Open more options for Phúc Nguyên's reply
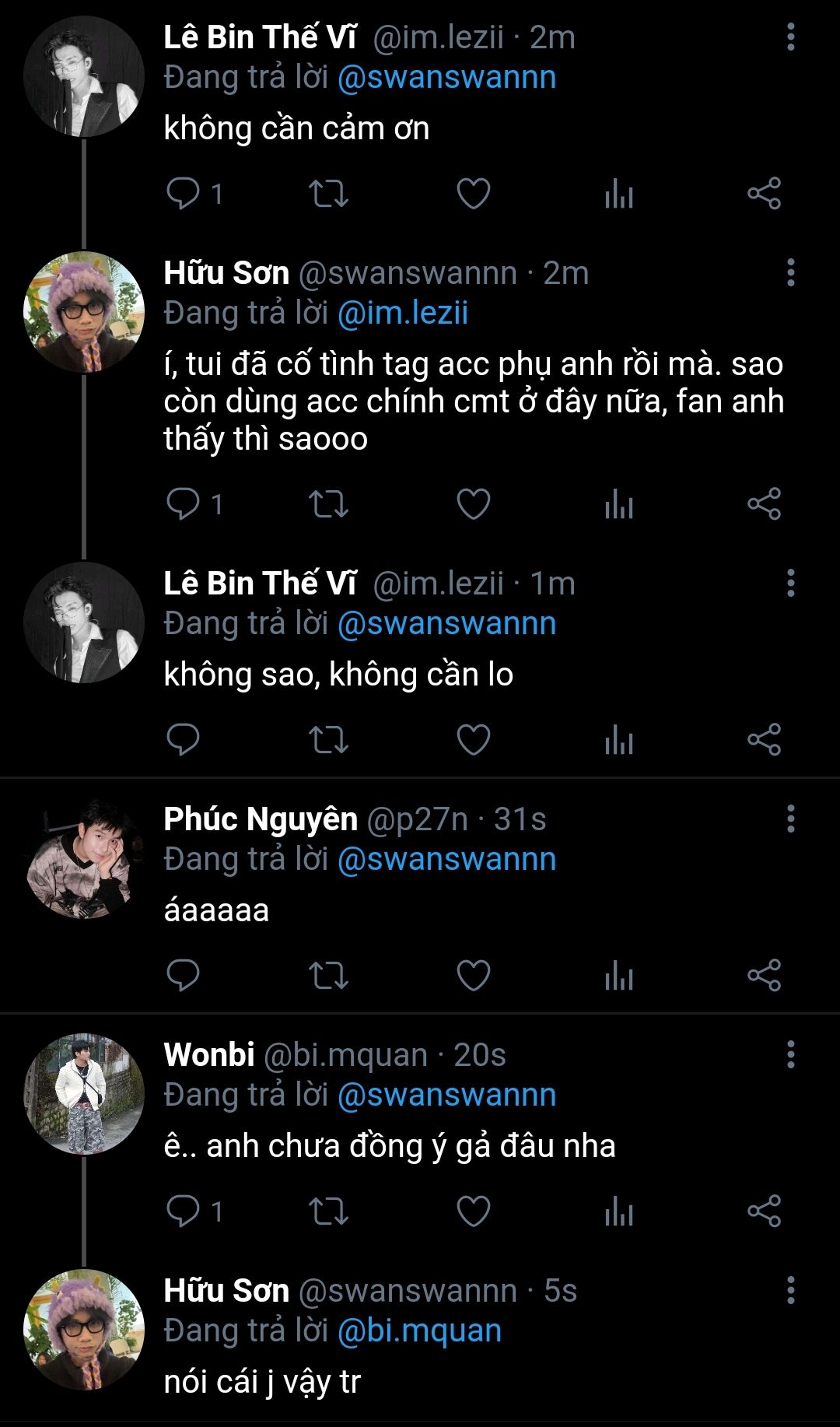This screenshot has width=840, height=1427. (x=790, y=819)
